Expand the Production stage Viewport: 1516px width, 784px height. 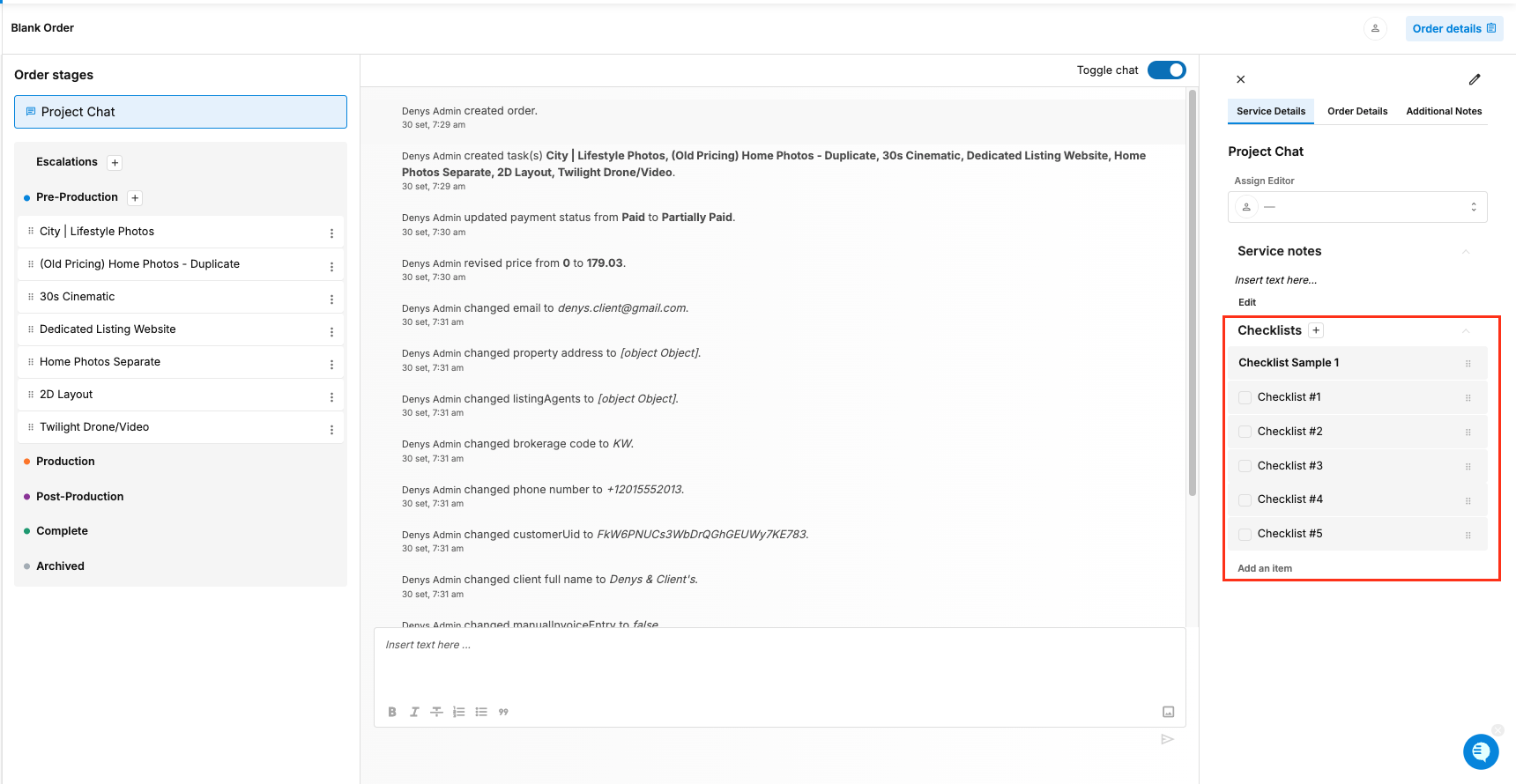coord(65,462)
